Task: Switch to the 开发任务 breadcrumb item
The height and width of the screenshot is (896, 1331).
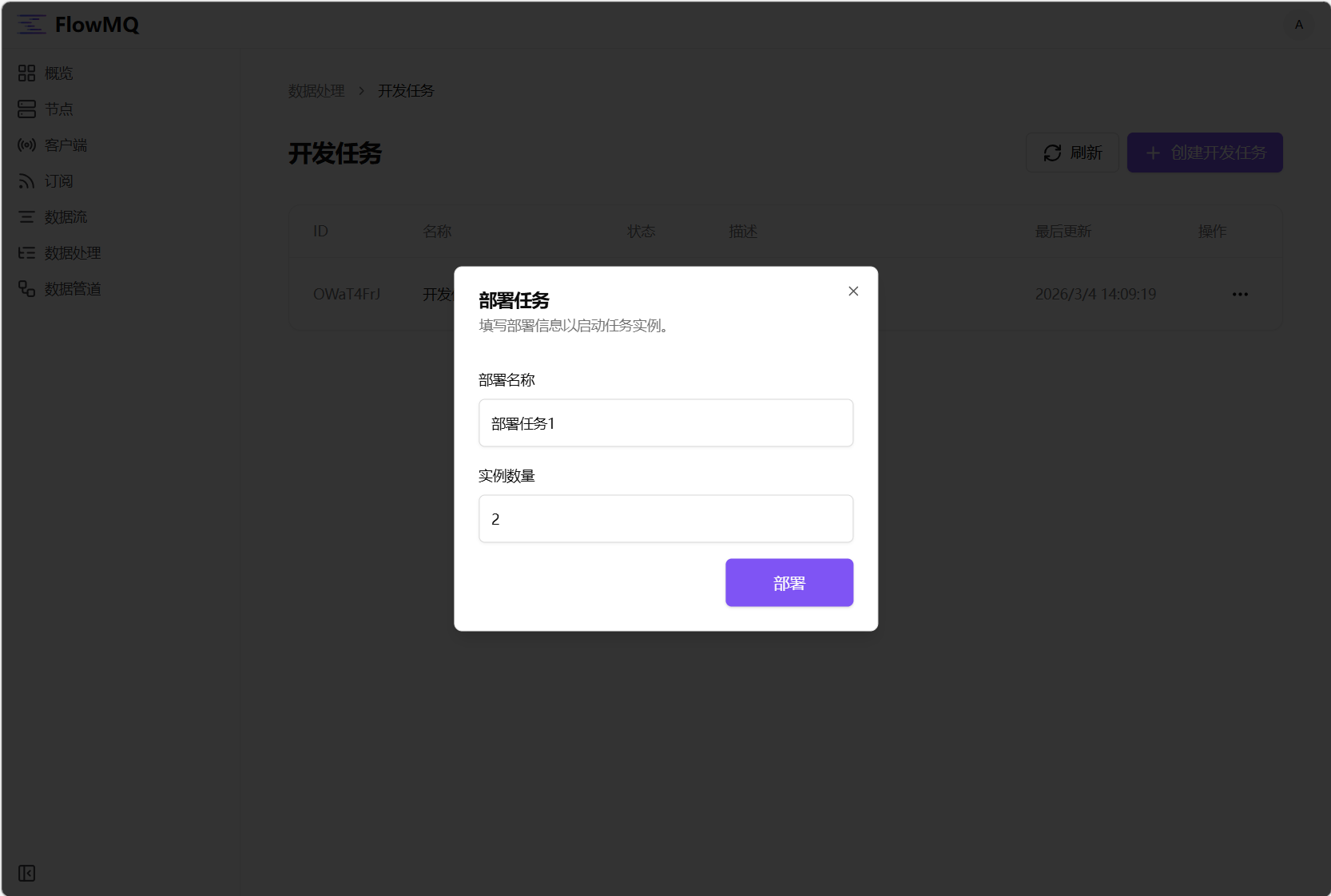Action: (x=404, y=91)
